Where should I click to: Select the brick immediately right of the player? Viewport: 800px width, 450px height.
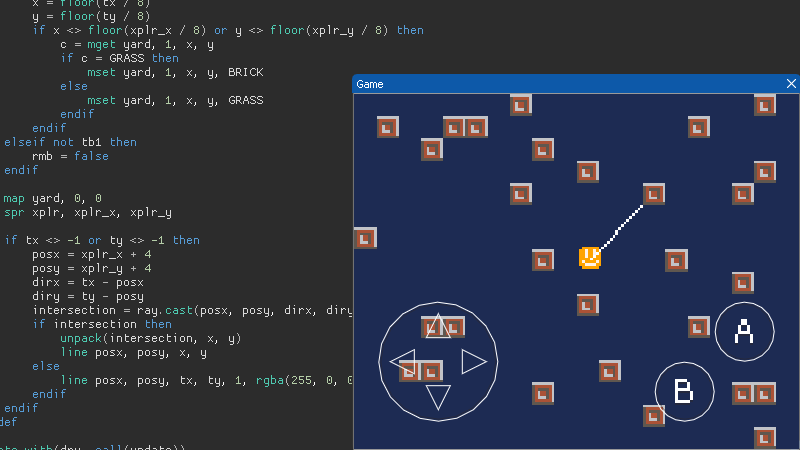[676, 260]
